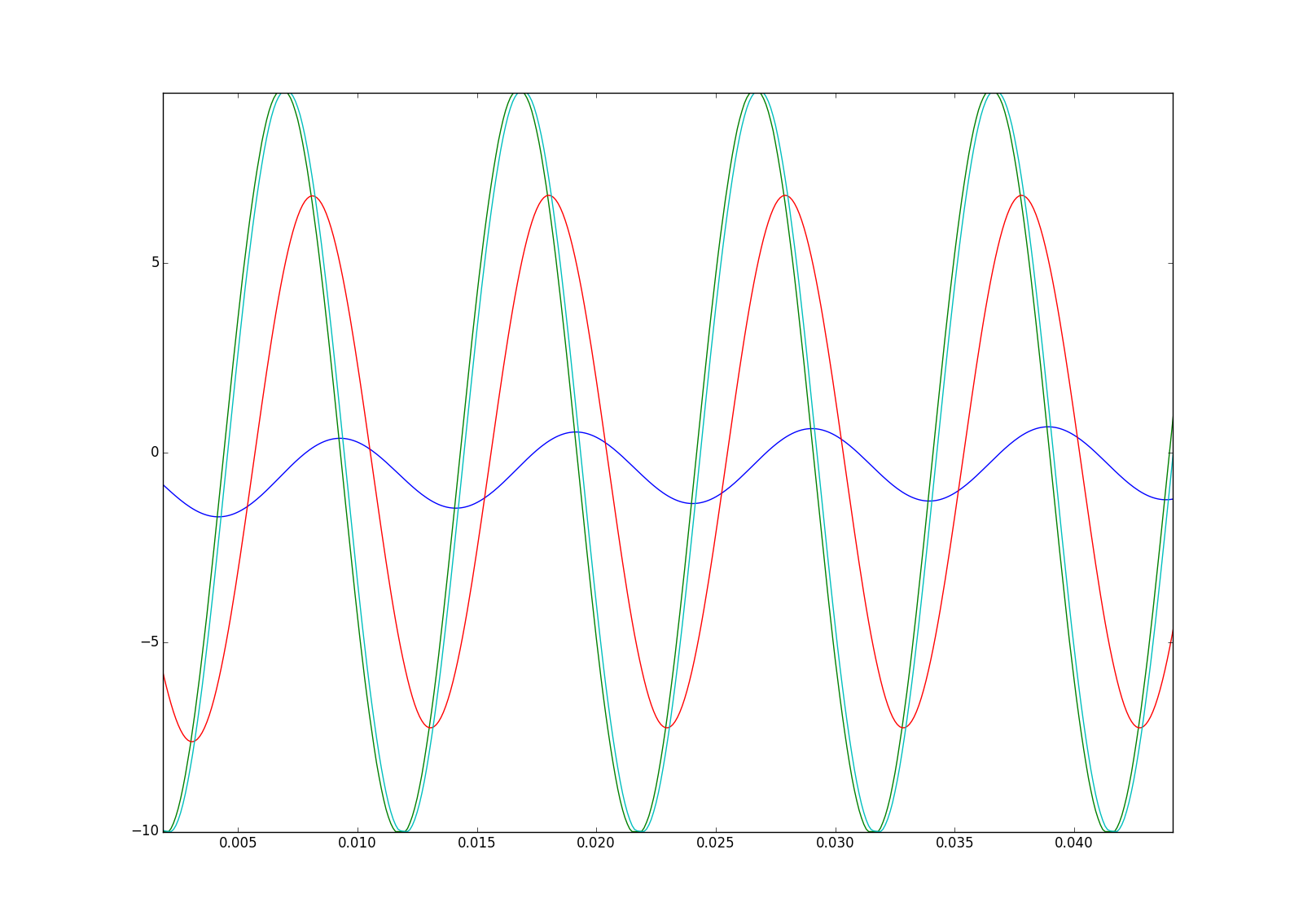This screenshot has width=1303, height=924.
Task: Click the −5 label on the y-axis
Action: pyautogui.click(x=147, y=642)
